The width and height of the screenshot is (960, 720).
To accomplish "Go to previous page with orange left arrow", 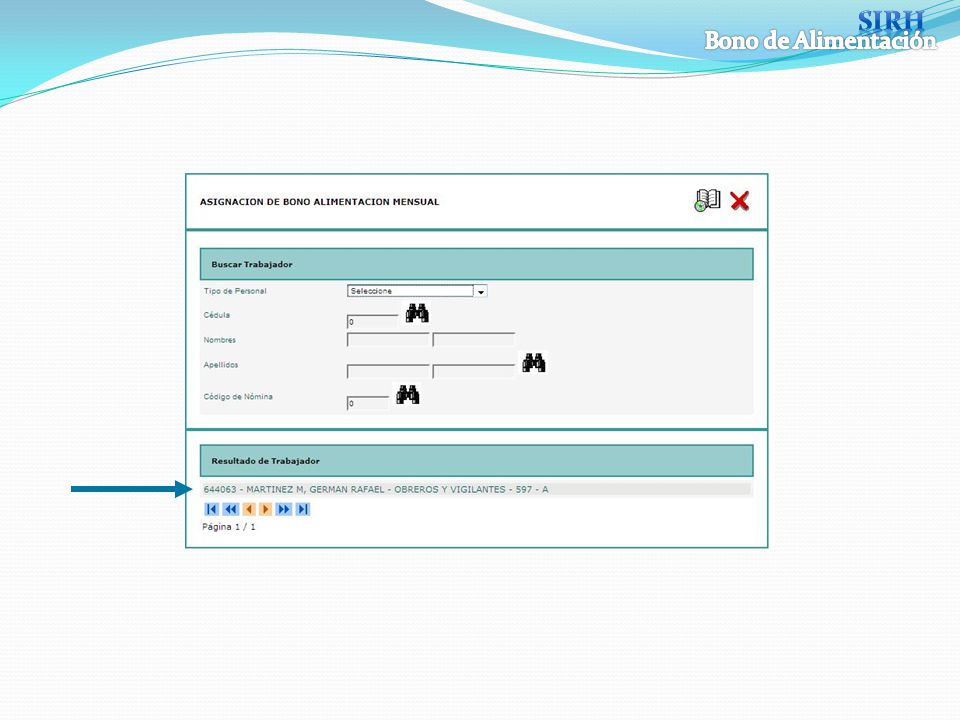I will tap(249, 509).
